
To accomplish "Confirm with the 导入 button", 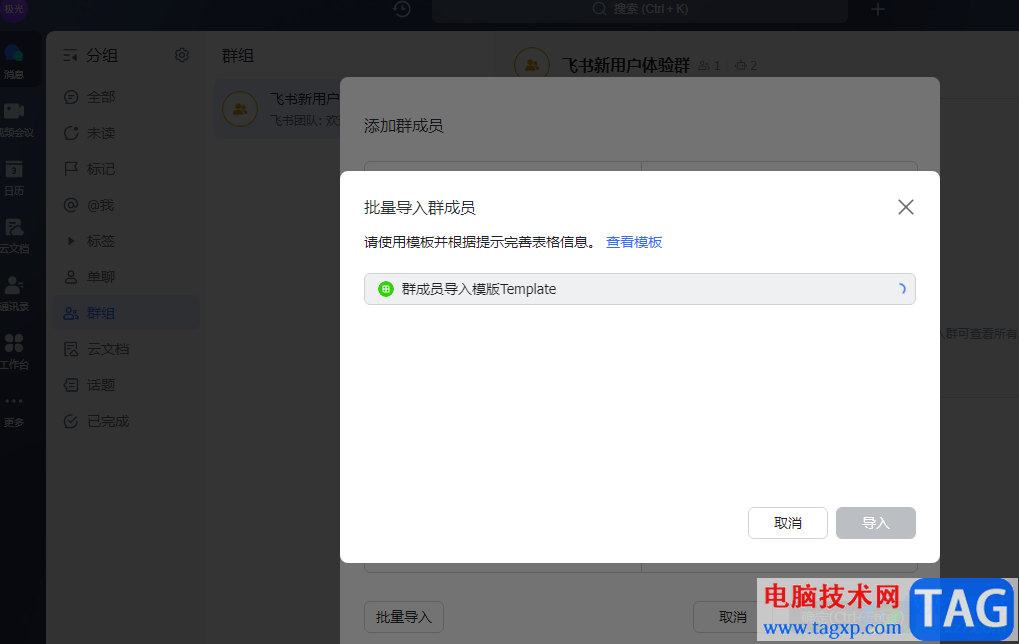I will (x=875, y=523).
